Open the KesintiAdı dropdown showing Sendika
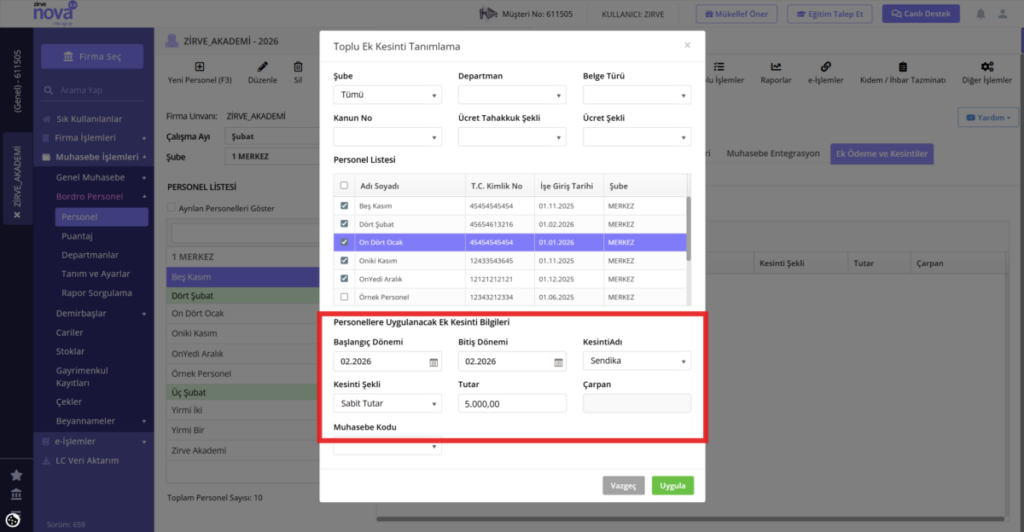Screen dimensions: 1024x532 pos(637,361)
